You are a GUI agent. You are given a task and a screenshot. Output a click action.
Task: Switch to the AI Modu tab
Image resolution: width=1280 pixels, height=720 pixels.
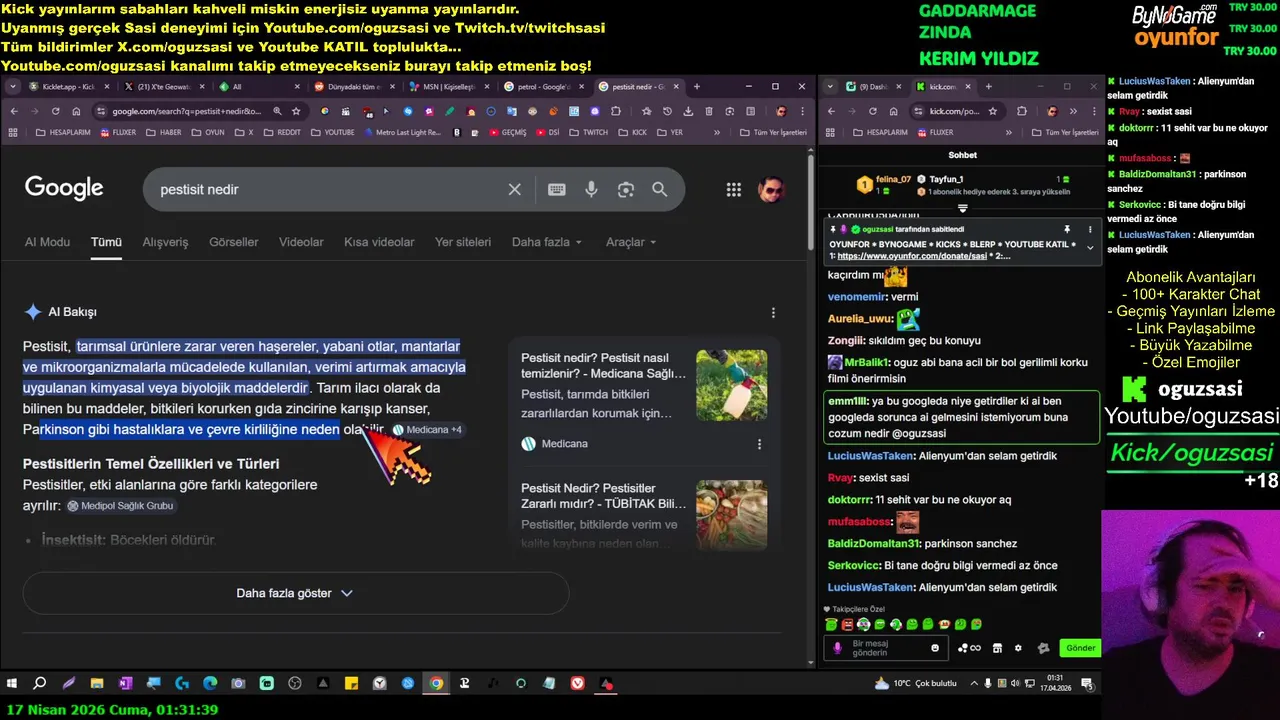click(47, 242)
